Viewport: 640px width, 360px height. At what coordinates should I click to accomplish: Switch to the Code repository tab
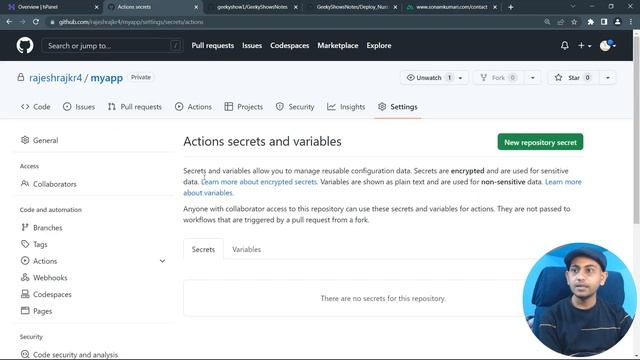(x=36, y=107)
